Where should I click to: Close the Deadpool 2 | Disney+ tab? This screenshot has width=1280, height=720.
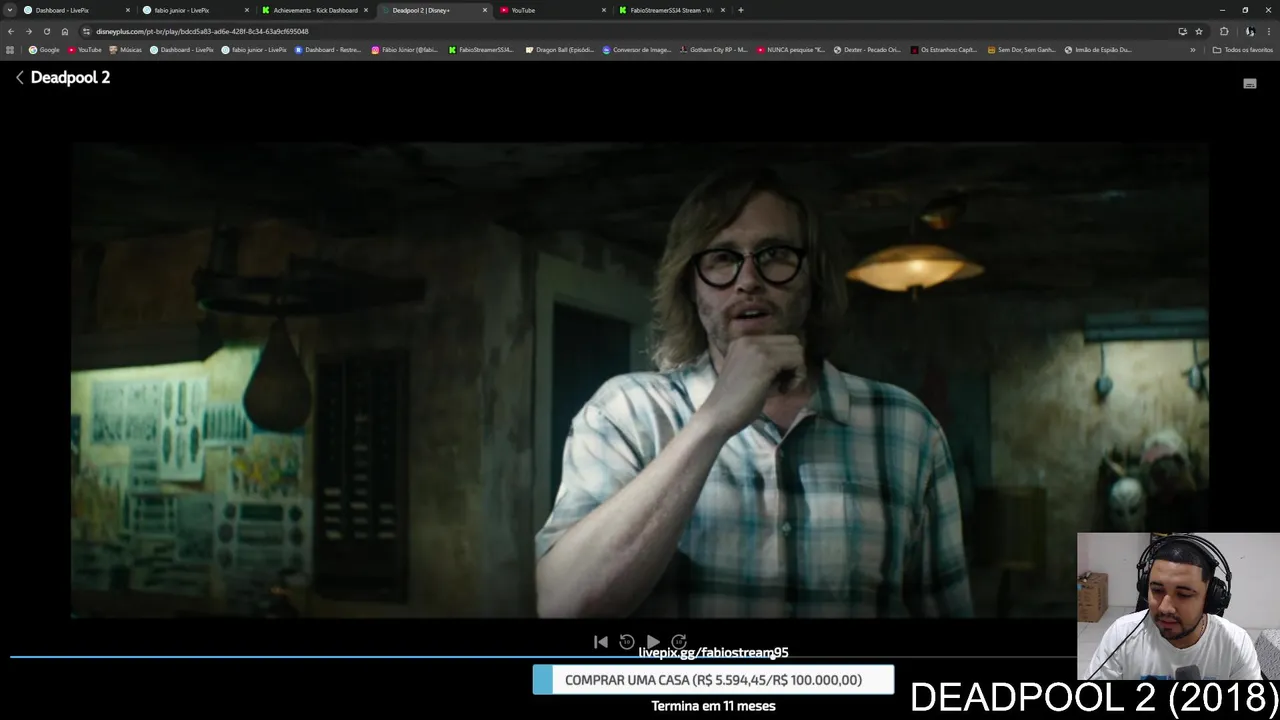click(485, 10)
